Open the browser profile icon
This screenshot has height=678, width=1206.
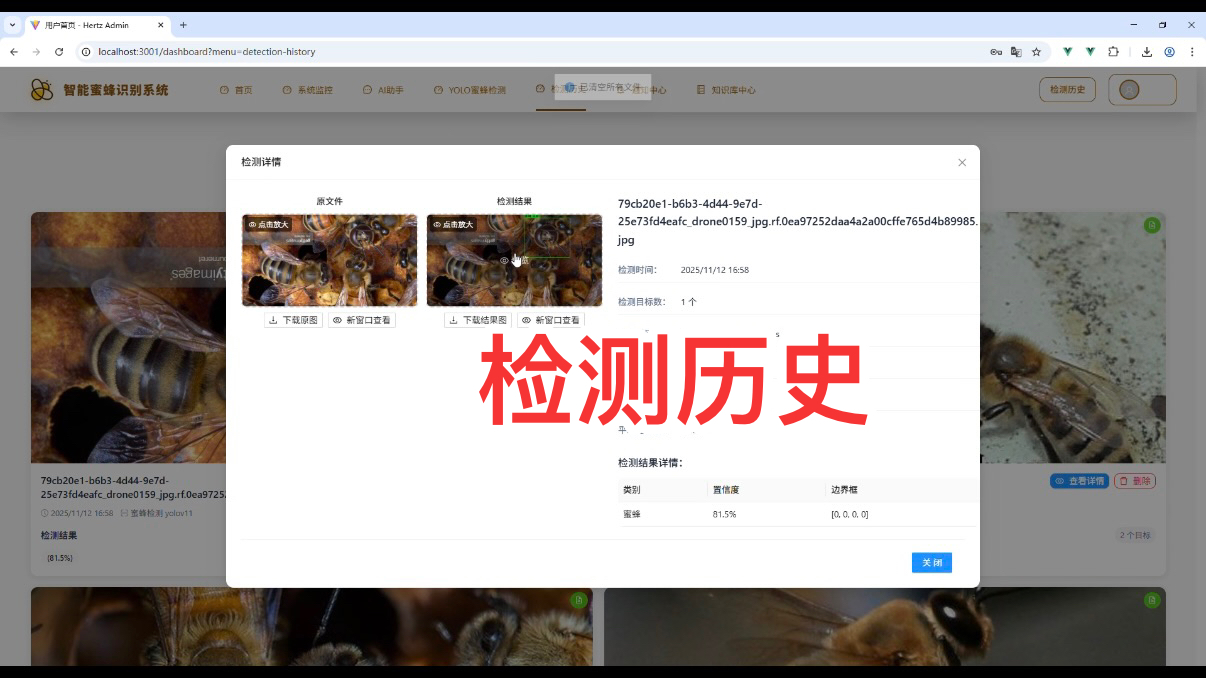click(1169, 51)
